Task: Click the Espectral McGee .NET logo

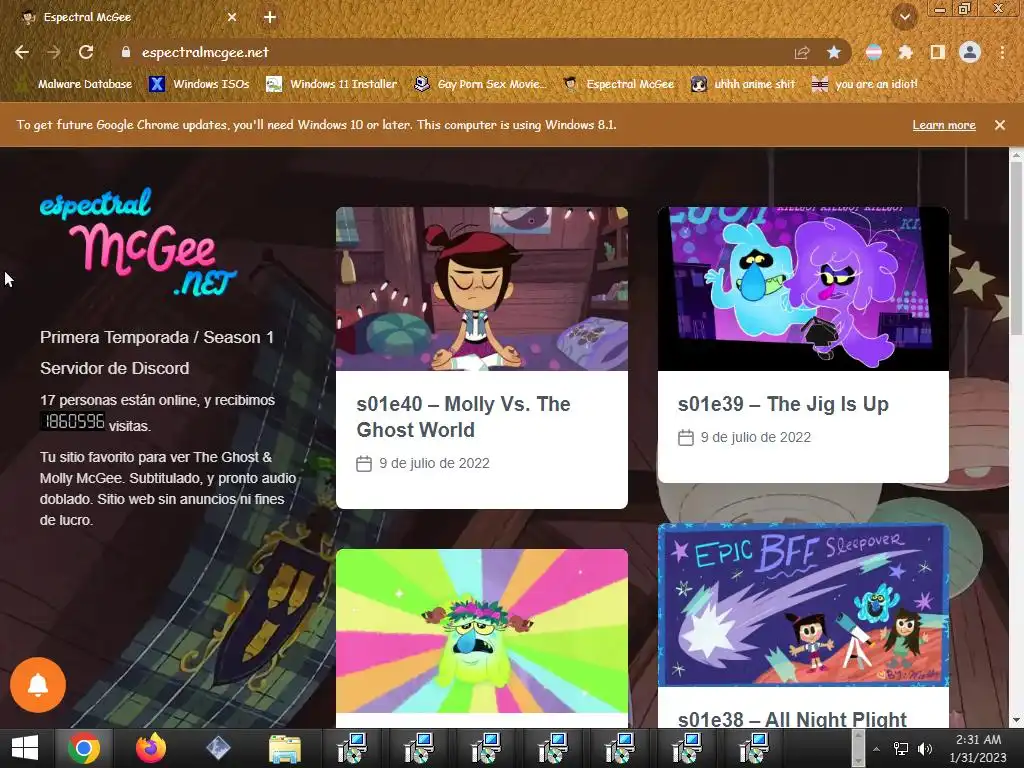Action: [x=138, y=242]
